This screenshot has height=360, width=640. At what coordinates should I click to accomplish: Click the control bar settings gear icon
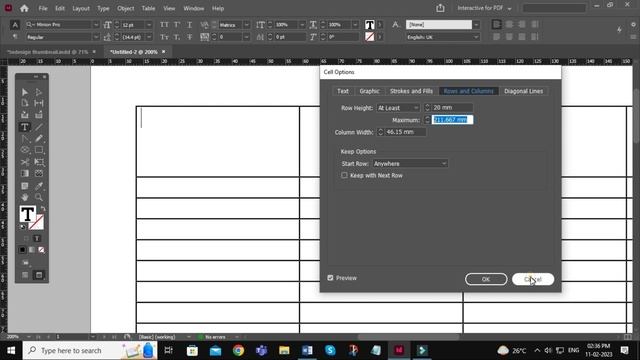tap(633, 24)
